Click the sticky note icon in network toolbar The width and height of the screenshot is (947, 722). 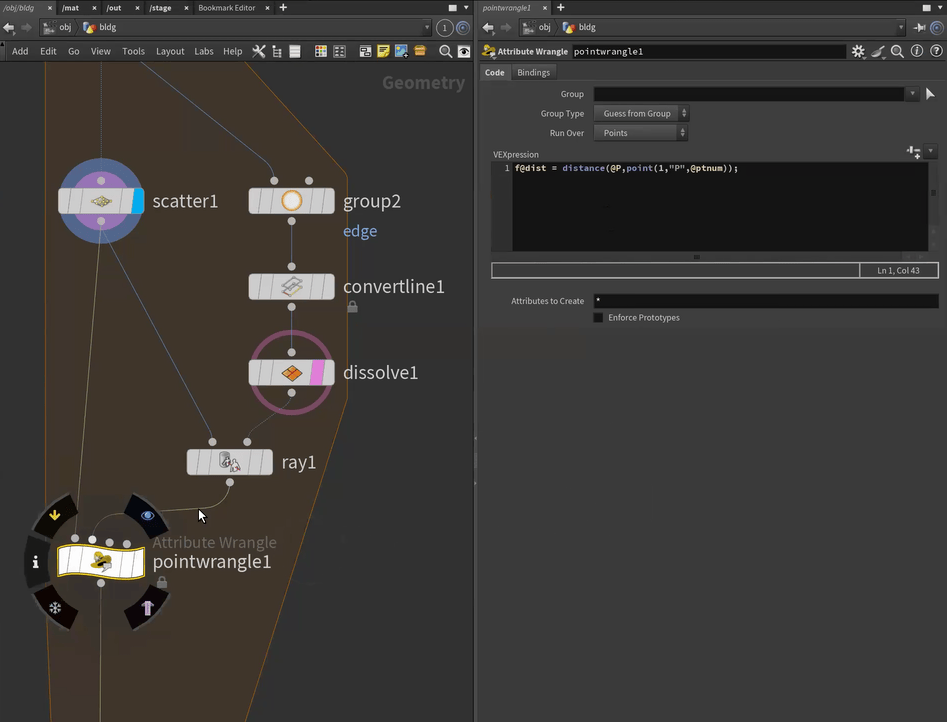[383, 51]
